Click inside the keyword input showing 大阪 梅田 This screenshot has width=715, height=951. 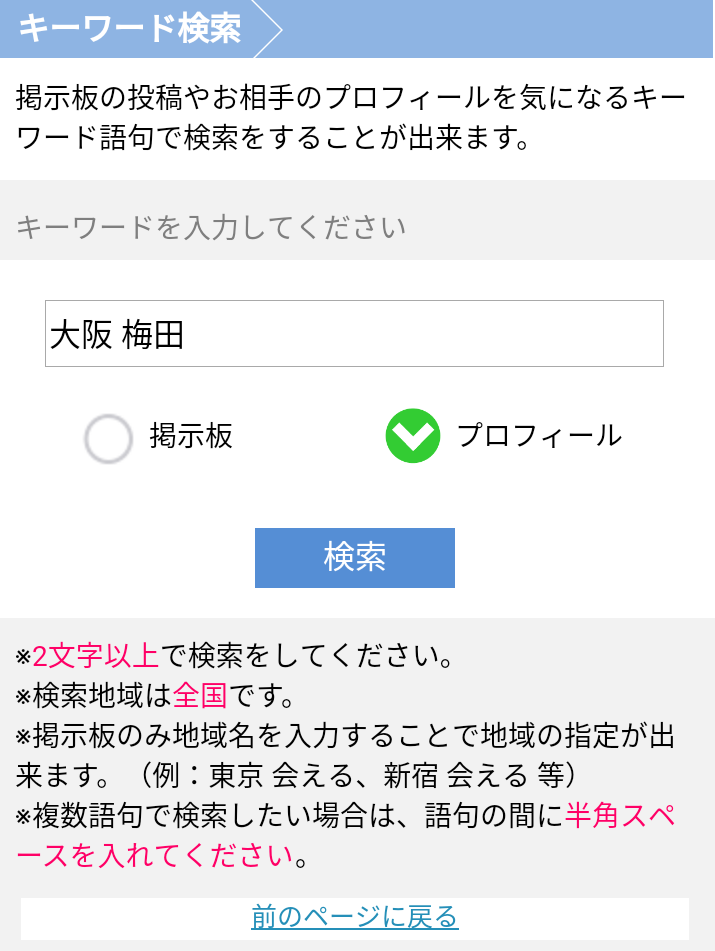(x=355, y=333)
